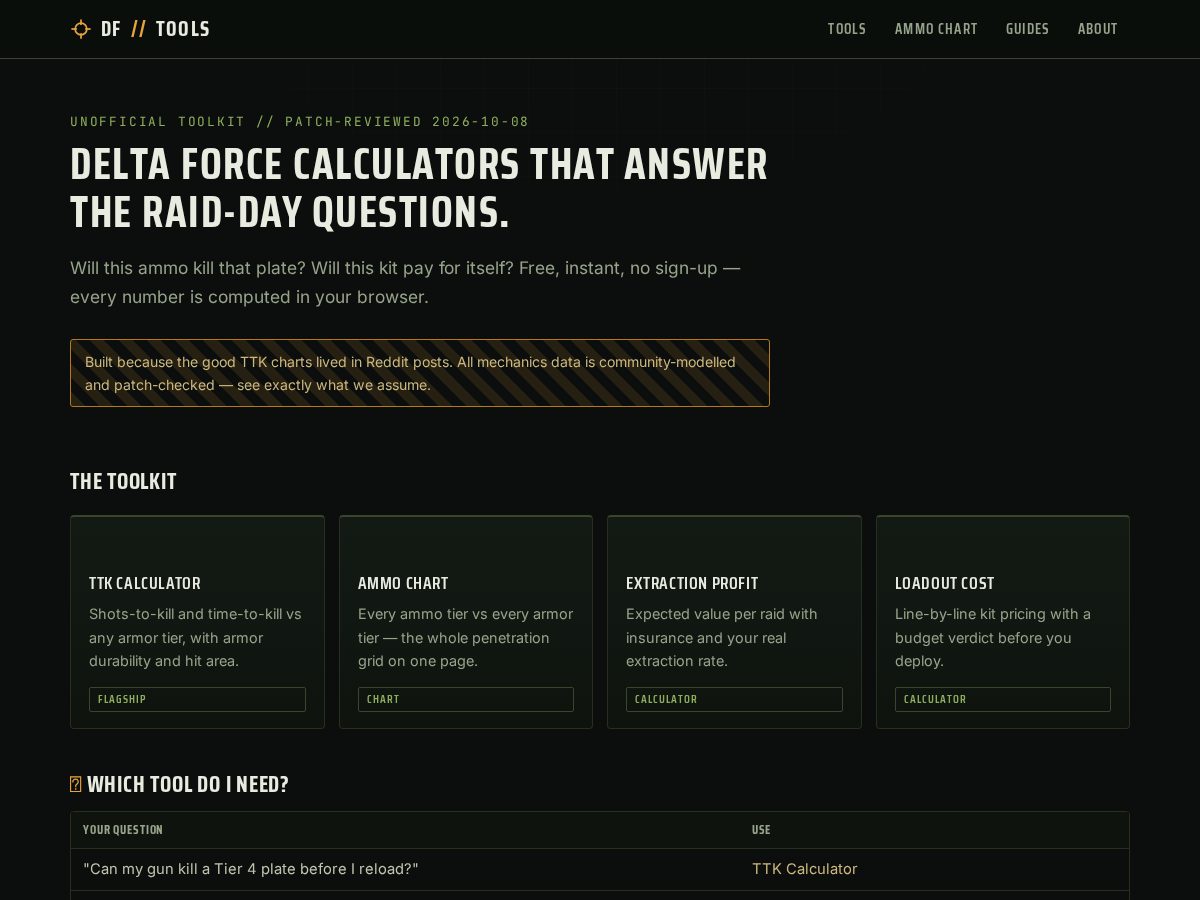This screenshot has width=1200, height=900.
Task: Click the CALCULATOR tag on Extraction Profit card
Action: pyautogui.click(x=734, y=699)
